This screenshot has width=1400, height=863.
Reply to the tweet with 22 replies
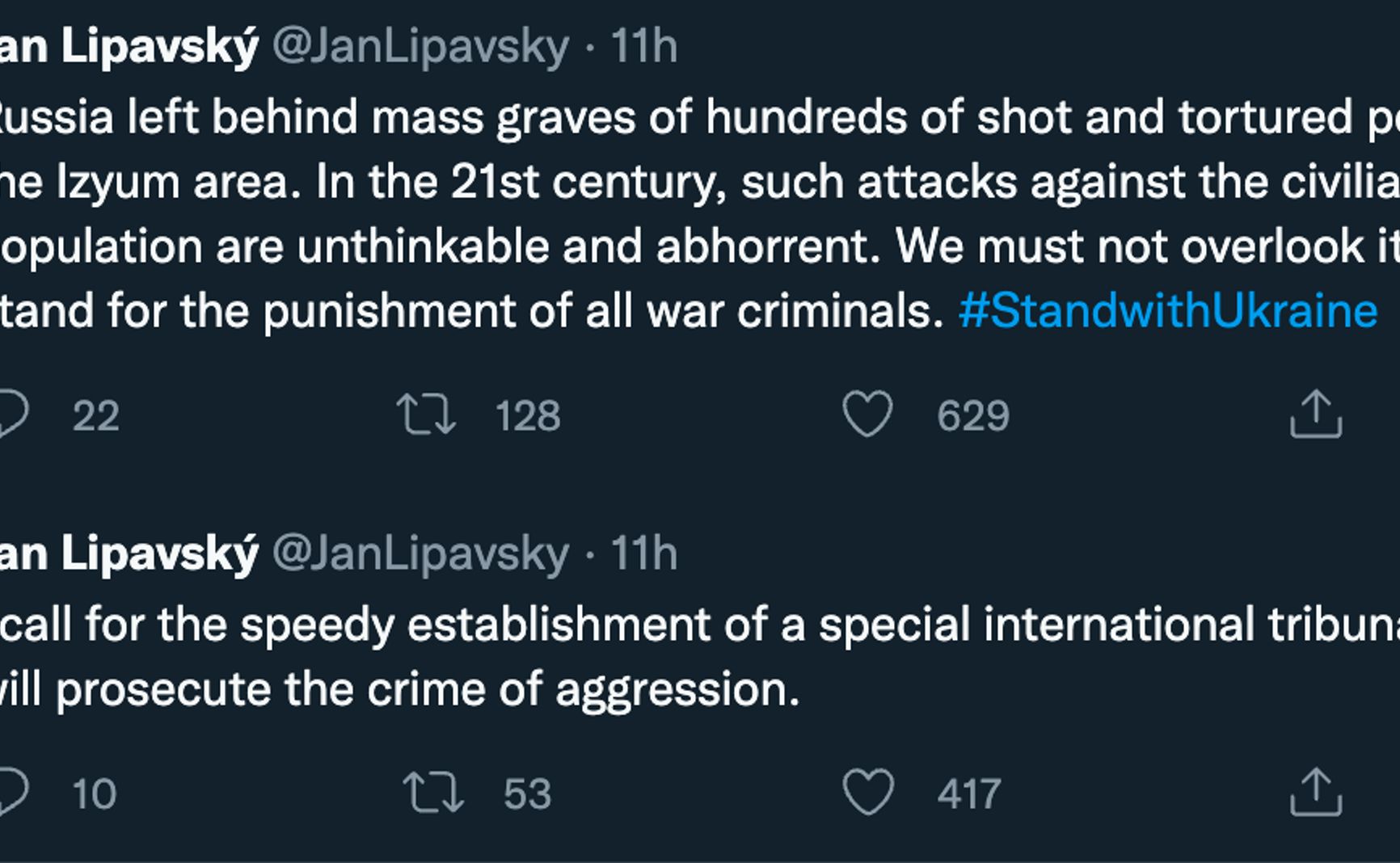11,415
